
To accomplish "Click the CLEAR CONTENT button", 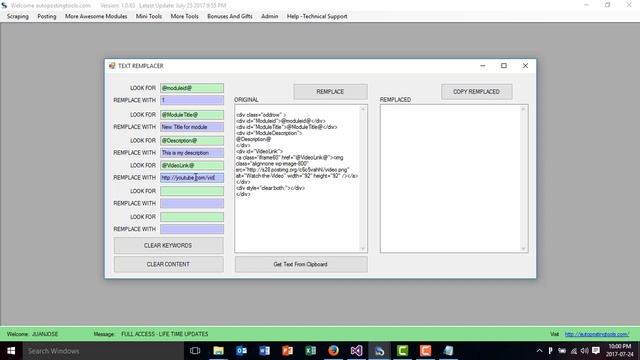I will tap(168, 264).
